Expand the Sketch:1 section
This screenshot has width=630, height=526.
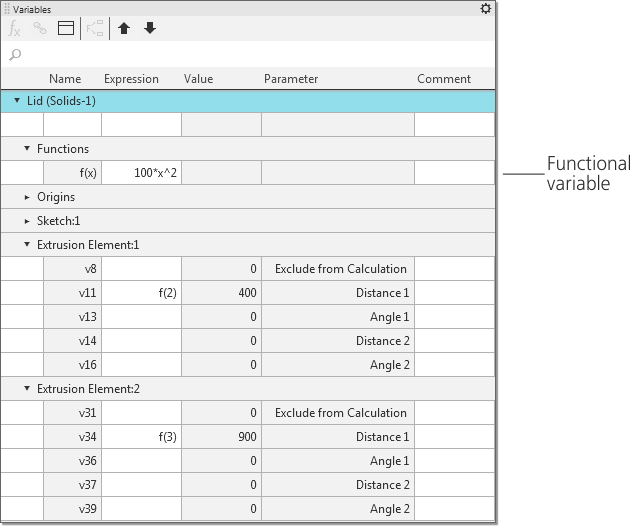(27, 221)
